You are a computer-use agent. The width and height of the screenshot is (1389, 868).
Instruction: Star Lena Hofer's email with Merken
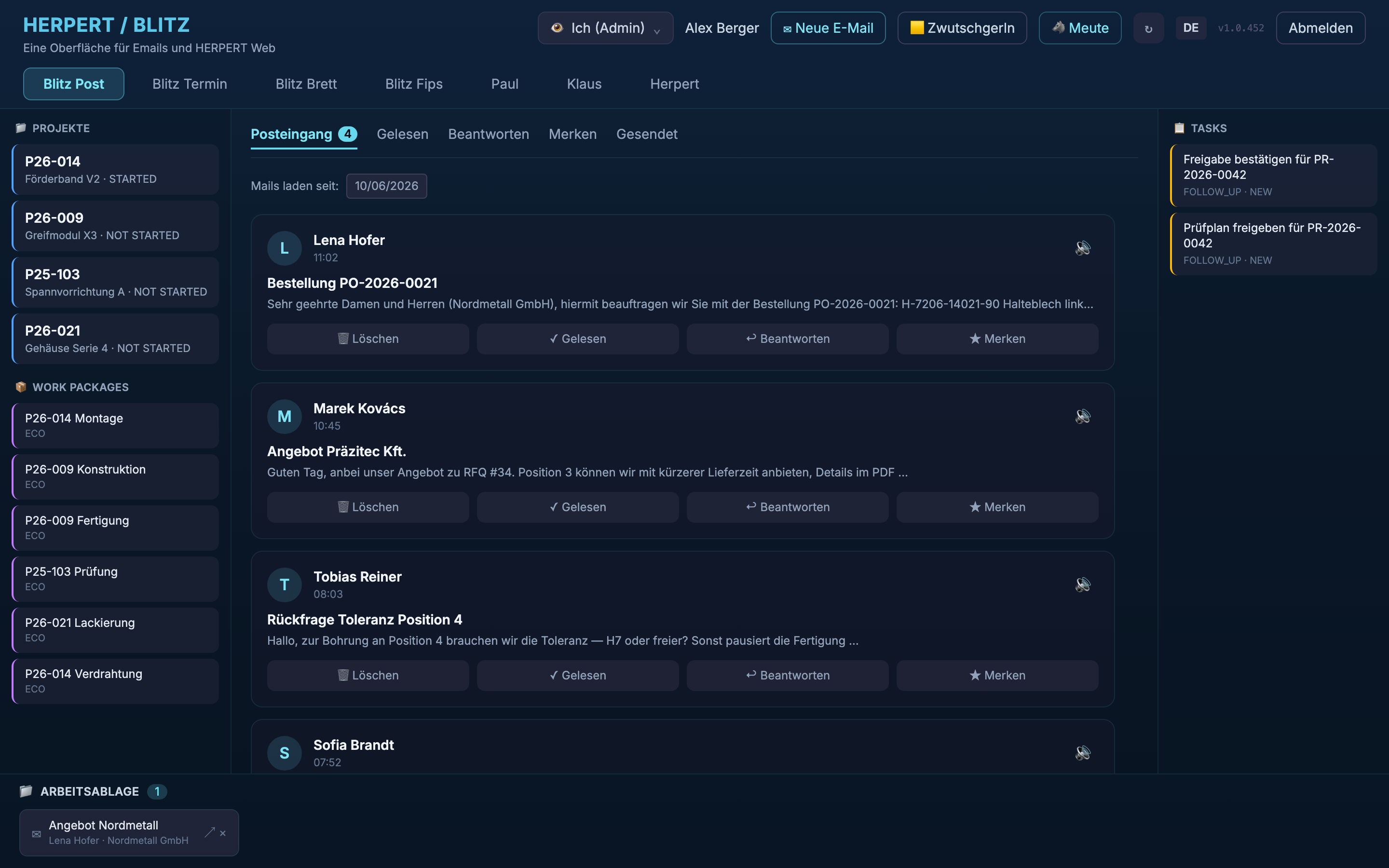click(x=997, y=339)
